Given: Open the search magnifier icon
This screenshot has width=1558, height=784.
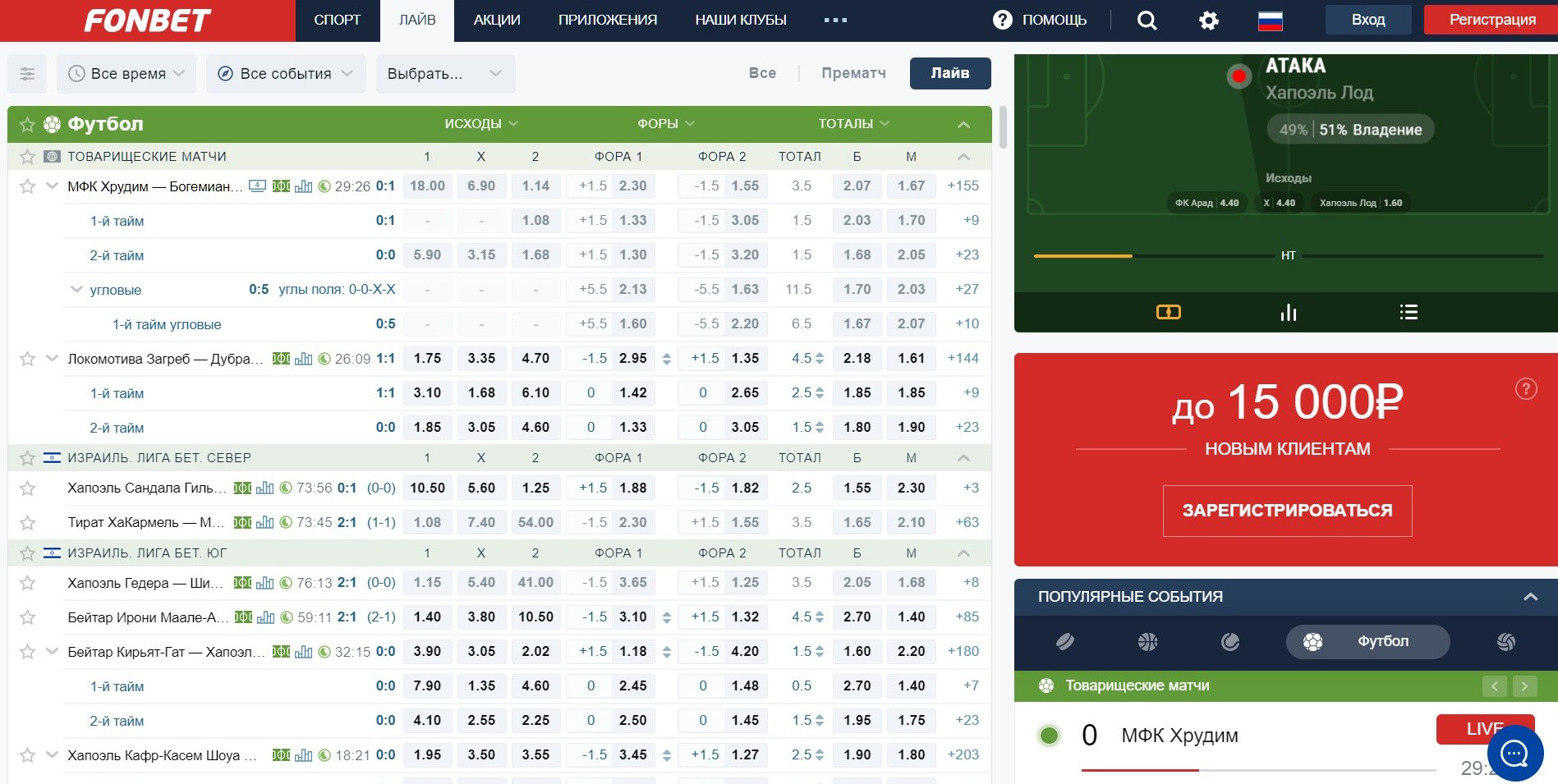Looking at the screenshot, I should (x=1147, y=21).
